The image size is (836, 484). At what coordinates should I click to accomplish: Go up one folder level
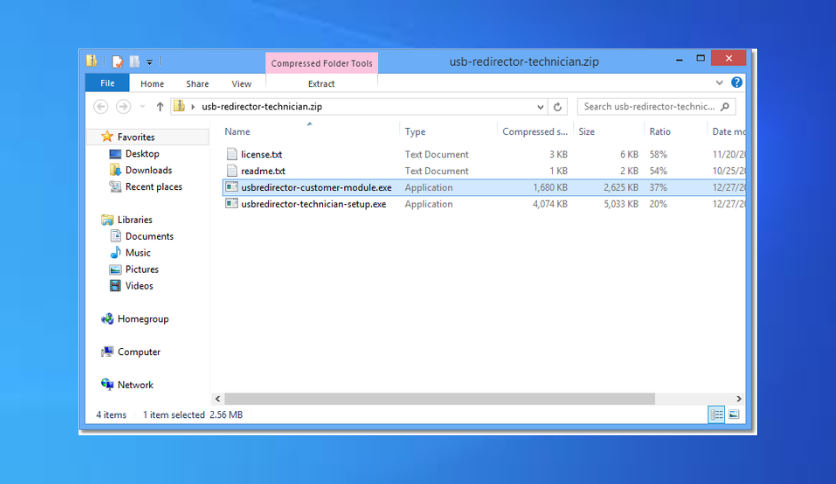pos(159,107)
